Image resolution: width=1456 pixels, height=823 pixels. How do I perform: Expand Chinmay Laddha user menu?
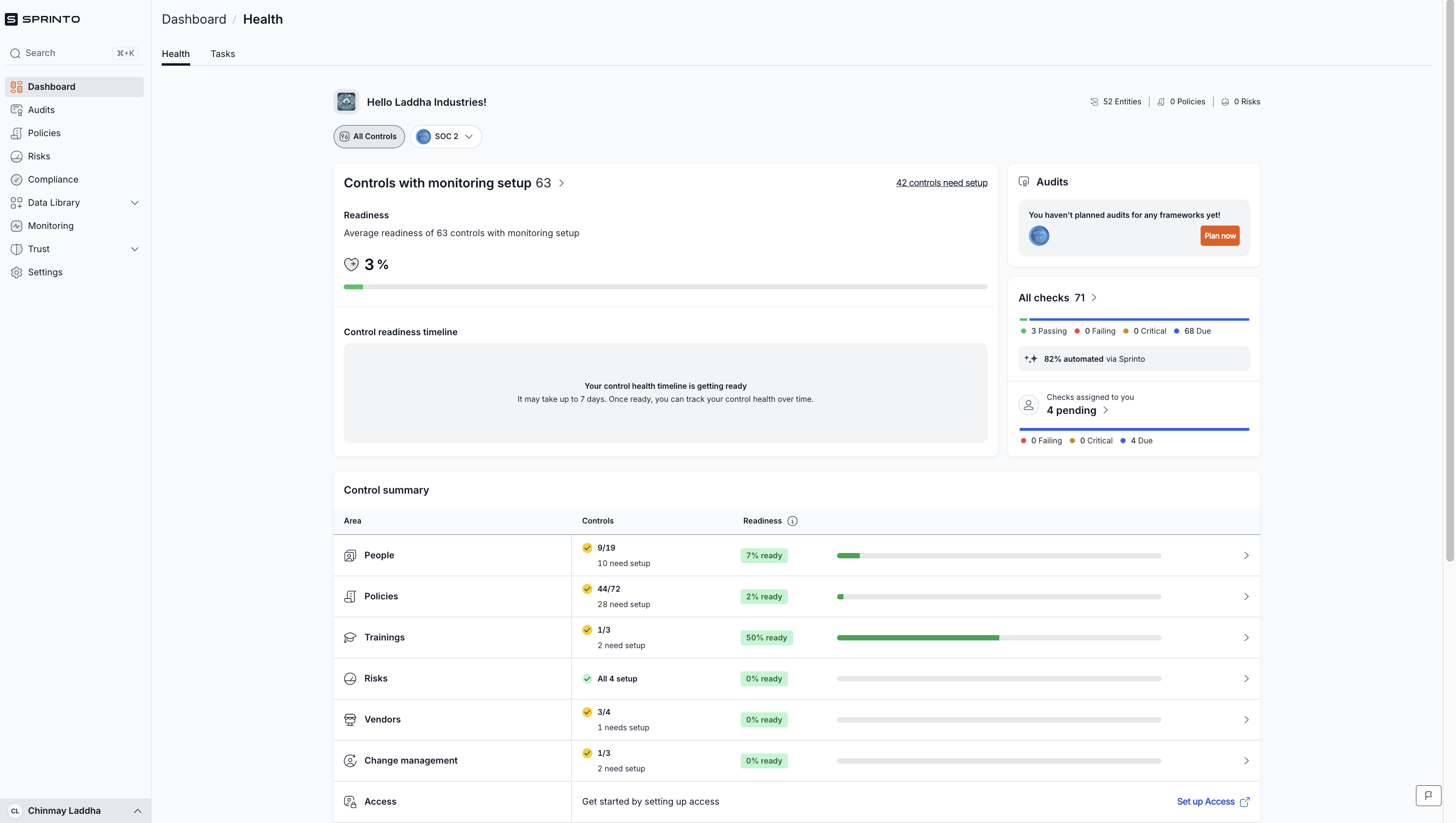(138, 810)
